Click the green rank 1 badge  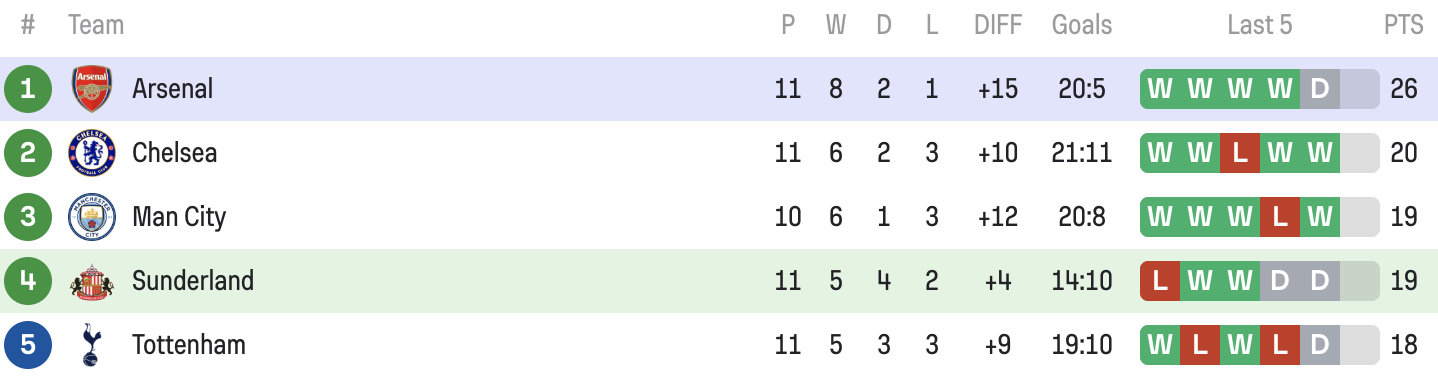(x=28, y=89)
